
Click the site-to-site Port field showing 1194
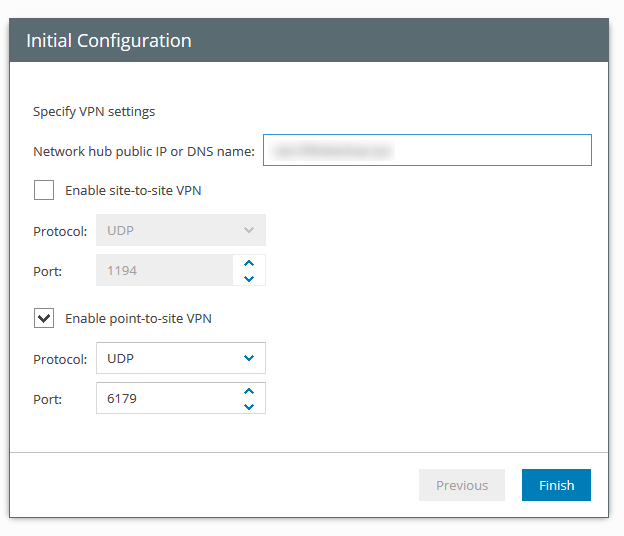click(x=165, y=270)
